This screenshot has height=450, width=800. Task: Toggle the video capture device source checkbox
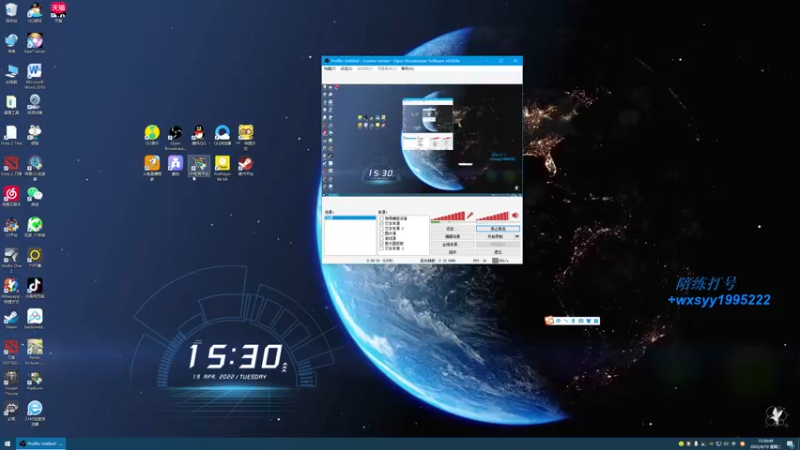381,218
